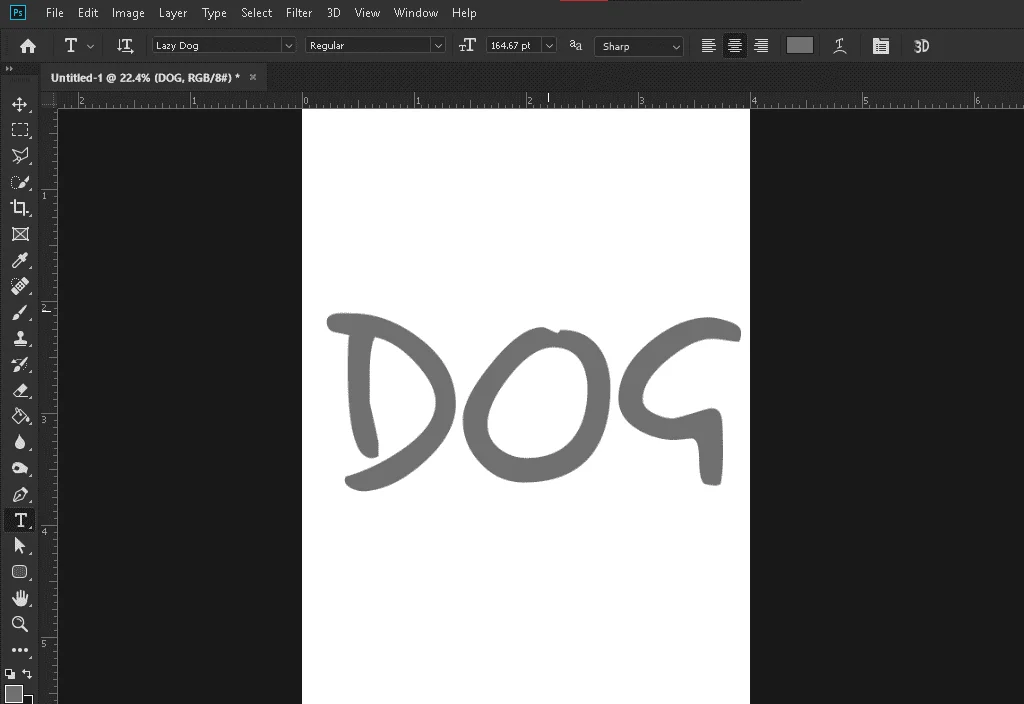Click the text color swatch in options bar
1024x704 pixels.
(x=799, y=45)
